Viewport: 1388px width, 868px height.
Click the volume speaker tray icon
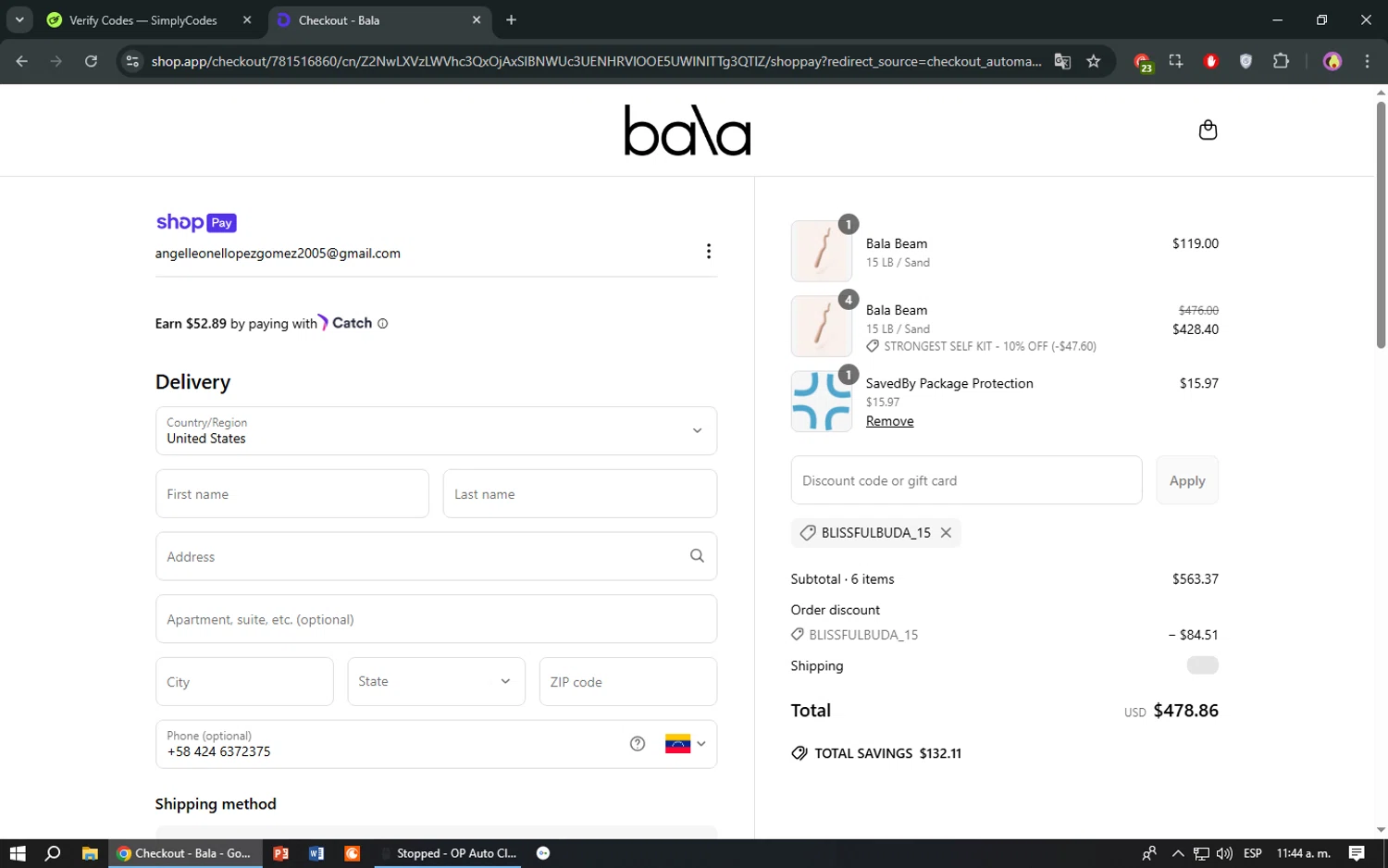1224,853
